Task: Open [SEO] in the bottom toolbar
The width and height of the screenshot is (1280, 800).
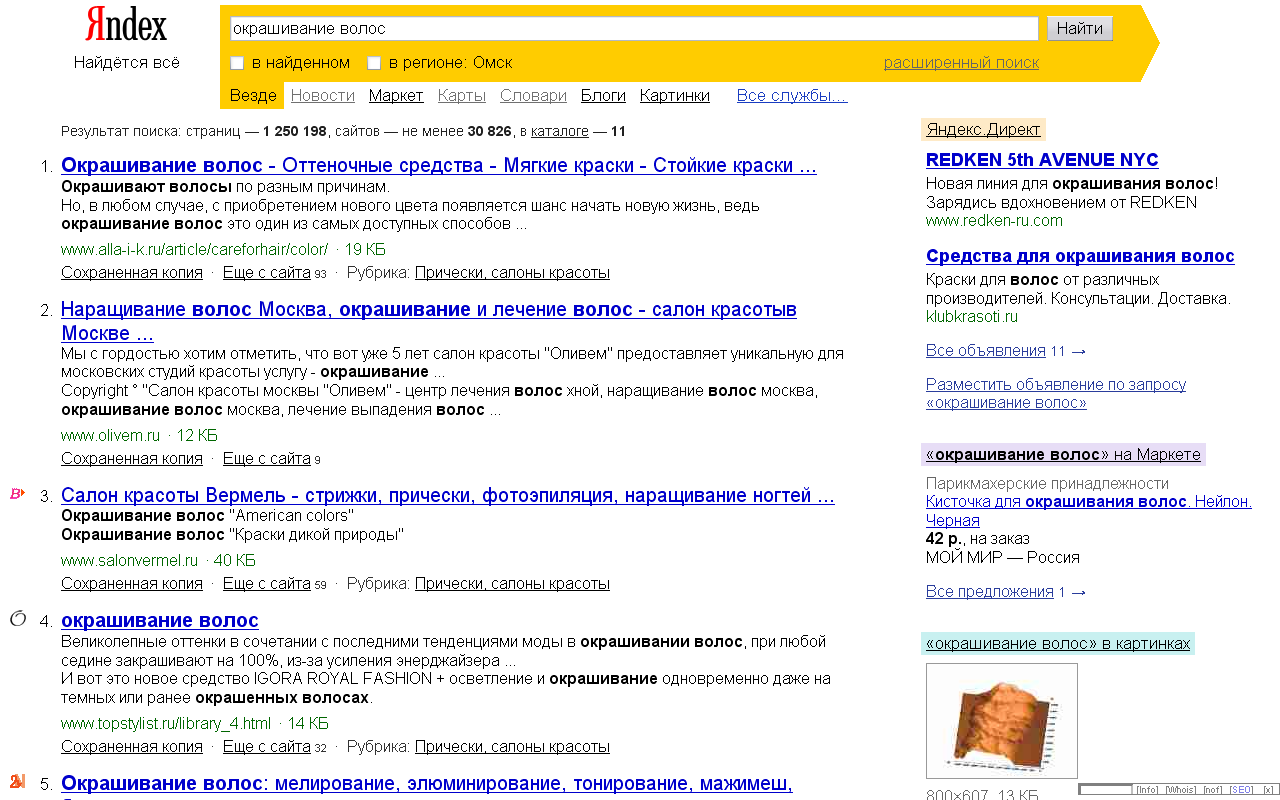Action: point(1241,788)
